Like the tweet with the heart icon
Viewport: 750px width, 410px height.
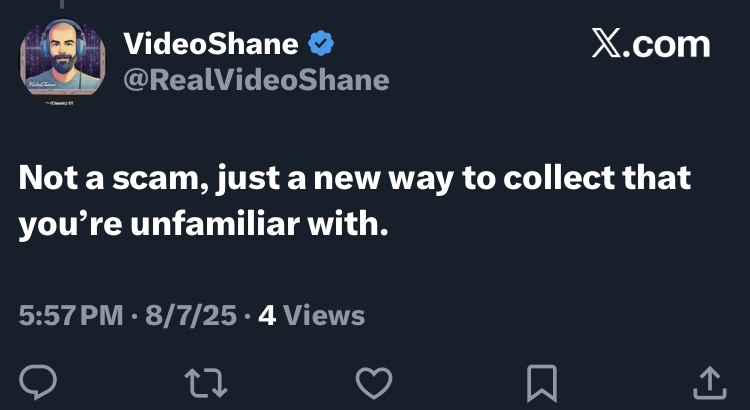pos(373,380)
